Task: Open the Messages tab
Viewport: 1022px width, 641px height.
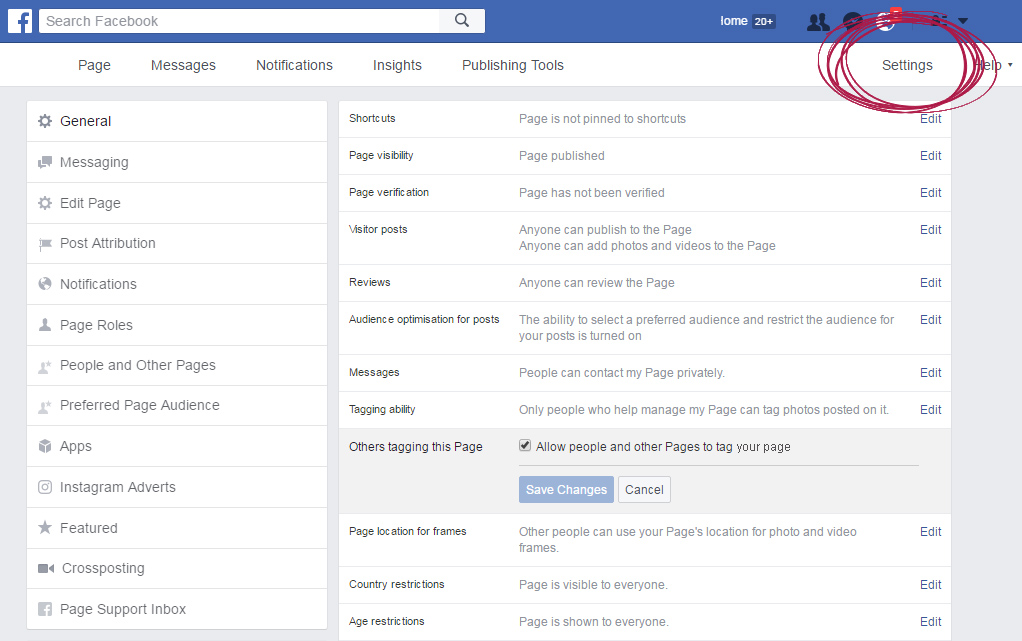Action: pyautogui.click(x=183, y=65)
